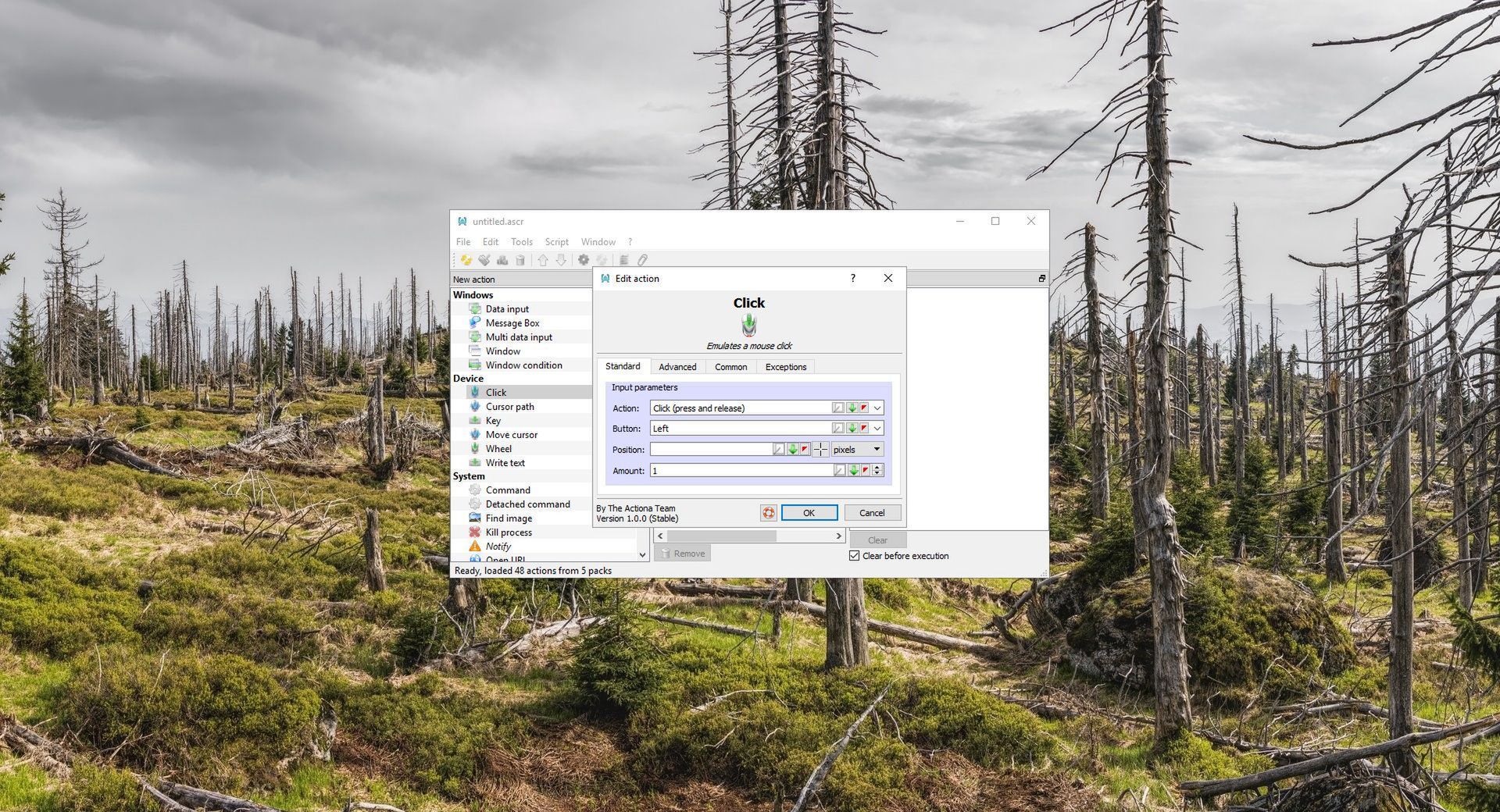This screenshot has width=1500, height=812.
Task: Click the green arrow icon on the Button field
Action: pyautogui.click(x=852, y=428)
